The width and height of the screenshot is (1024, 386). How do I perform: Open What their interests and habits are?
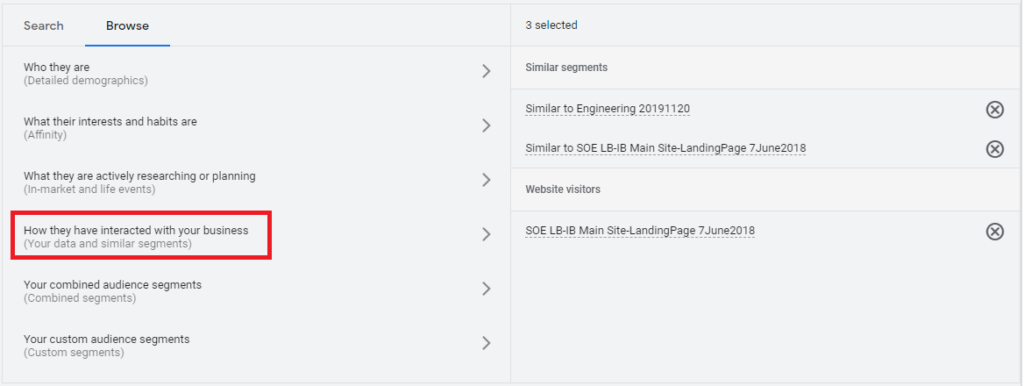256,128
